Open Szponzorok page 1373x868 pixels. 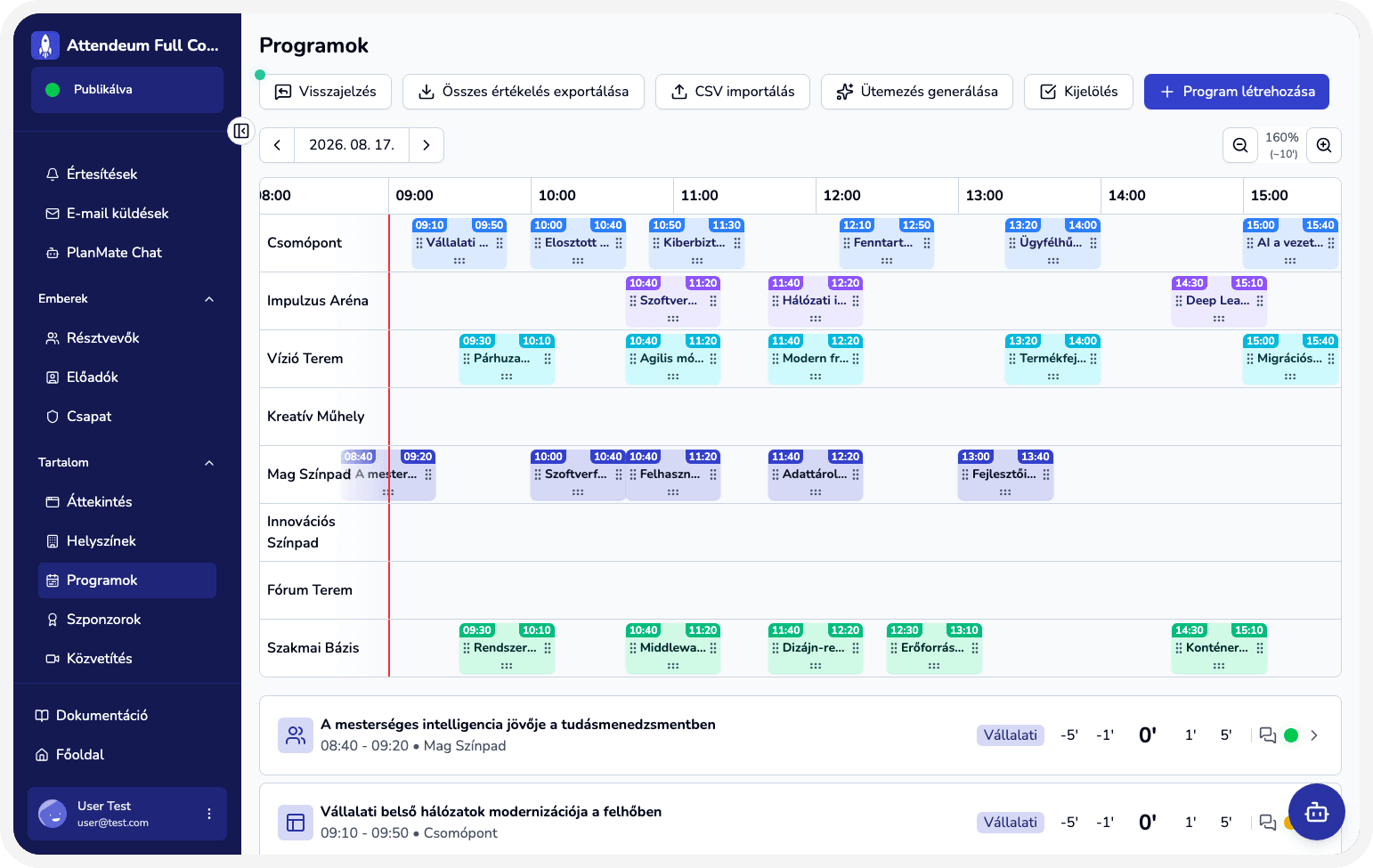click(127, 620)
